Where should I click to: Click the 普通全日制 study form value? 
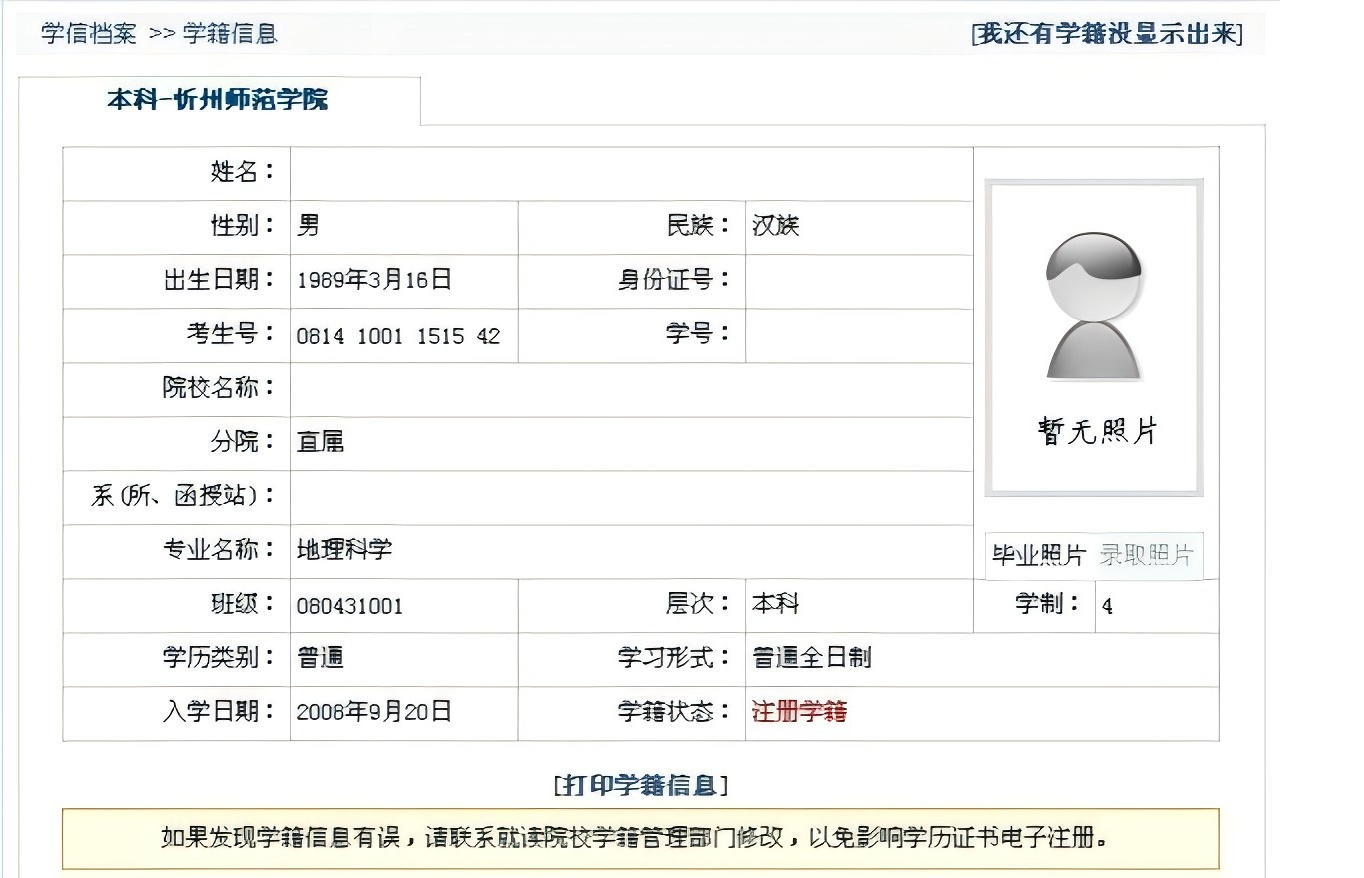(x=811, y=658)
